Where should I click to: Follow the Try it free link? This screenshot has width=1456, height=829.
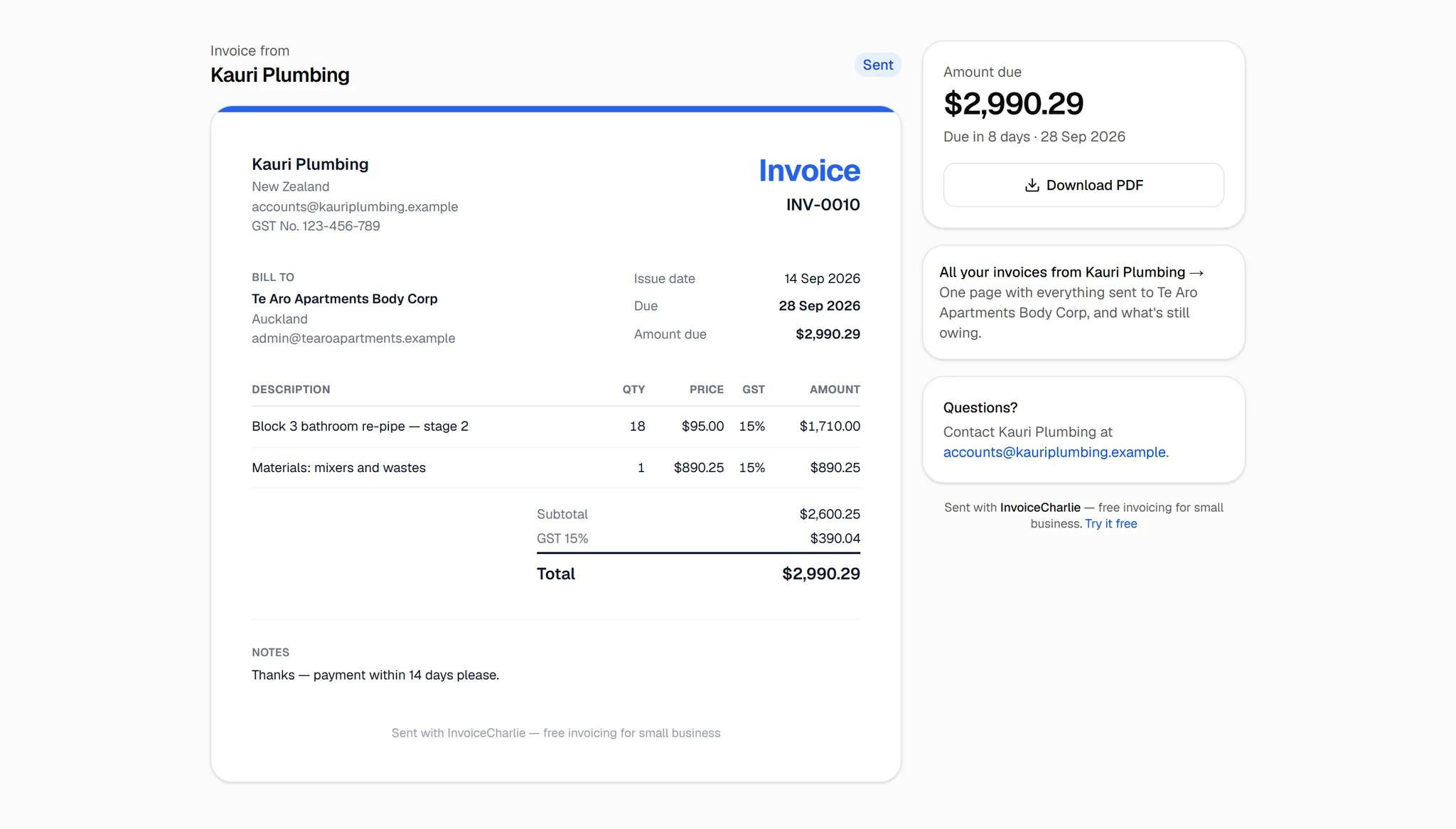point(1110,524)
